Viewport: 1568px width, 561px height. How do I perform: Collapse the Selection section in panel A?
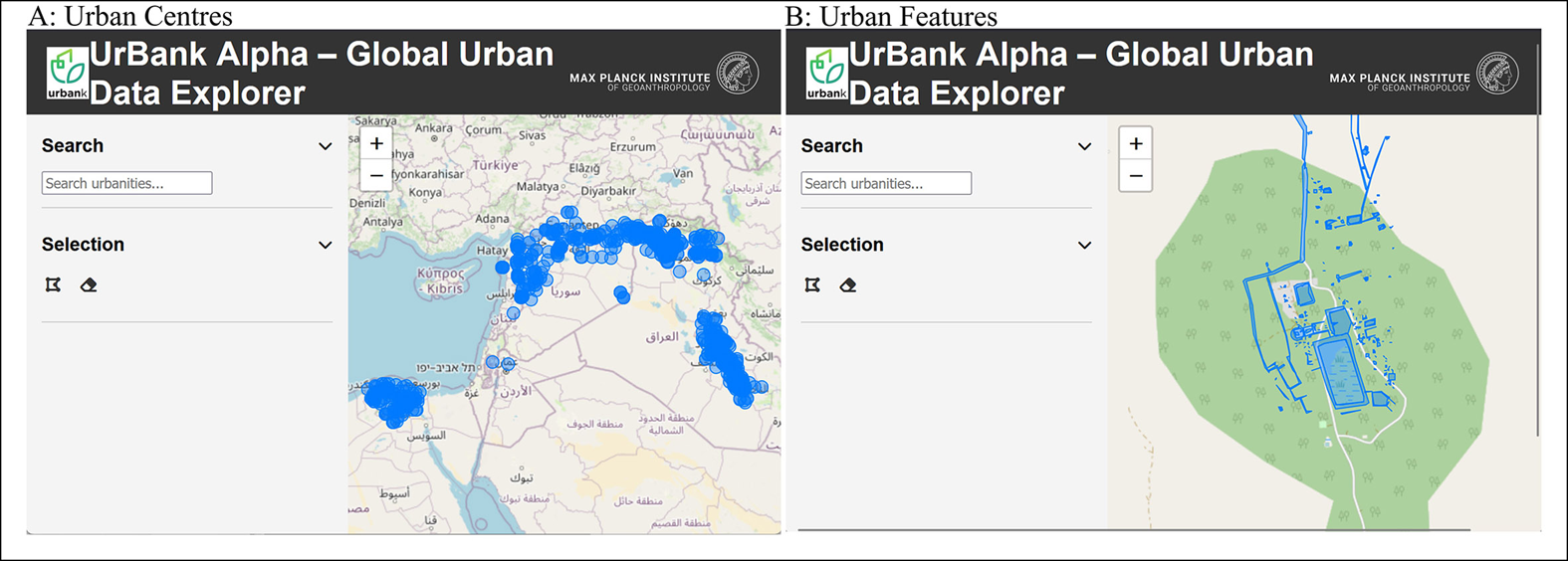(x=325, y=245)
